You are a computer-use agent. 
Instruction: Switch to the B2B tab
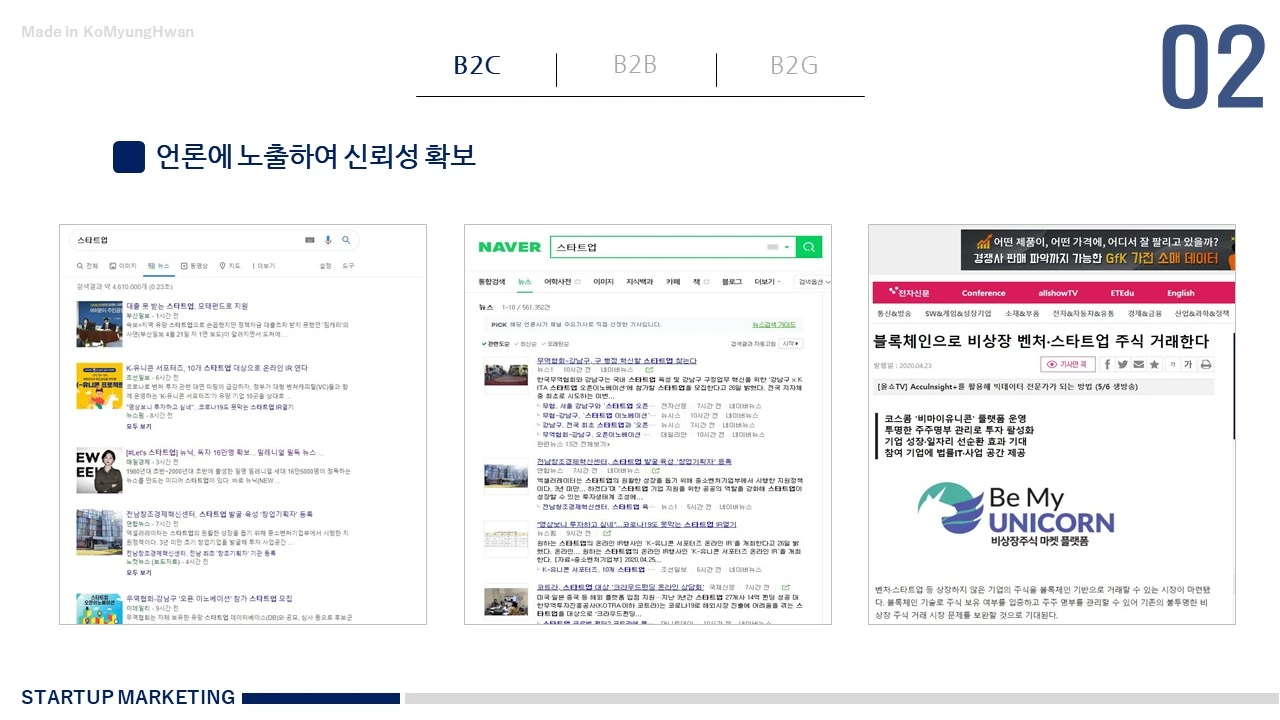(x=635, y=64)
